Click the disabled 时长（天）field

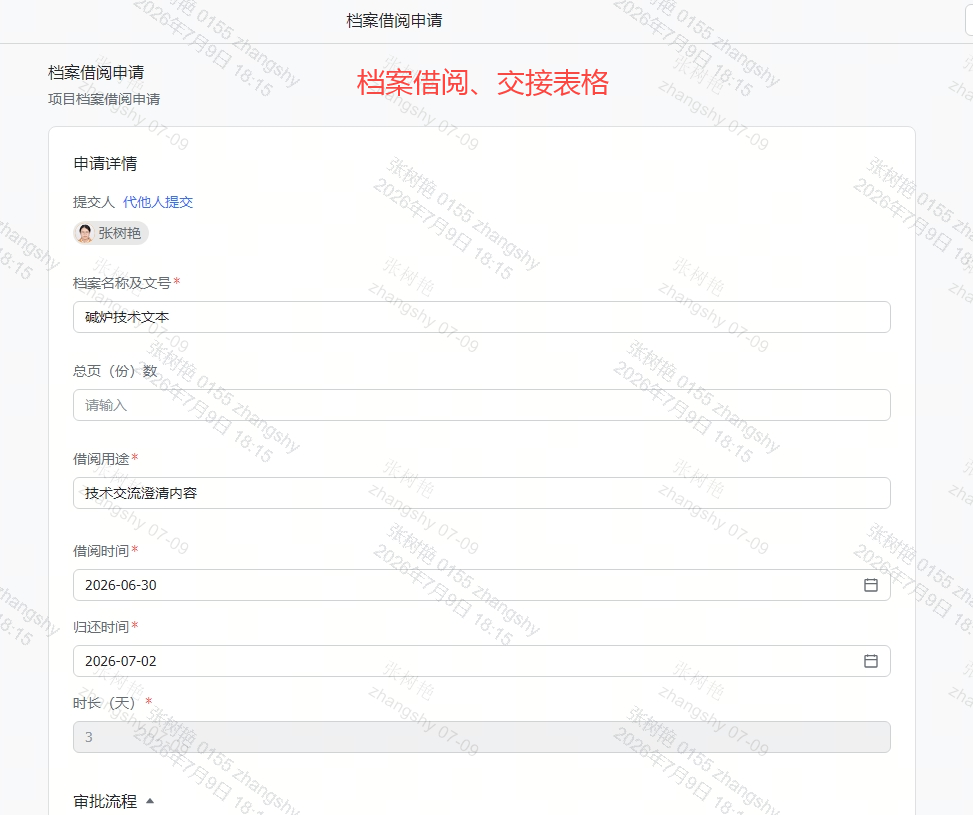482,737
